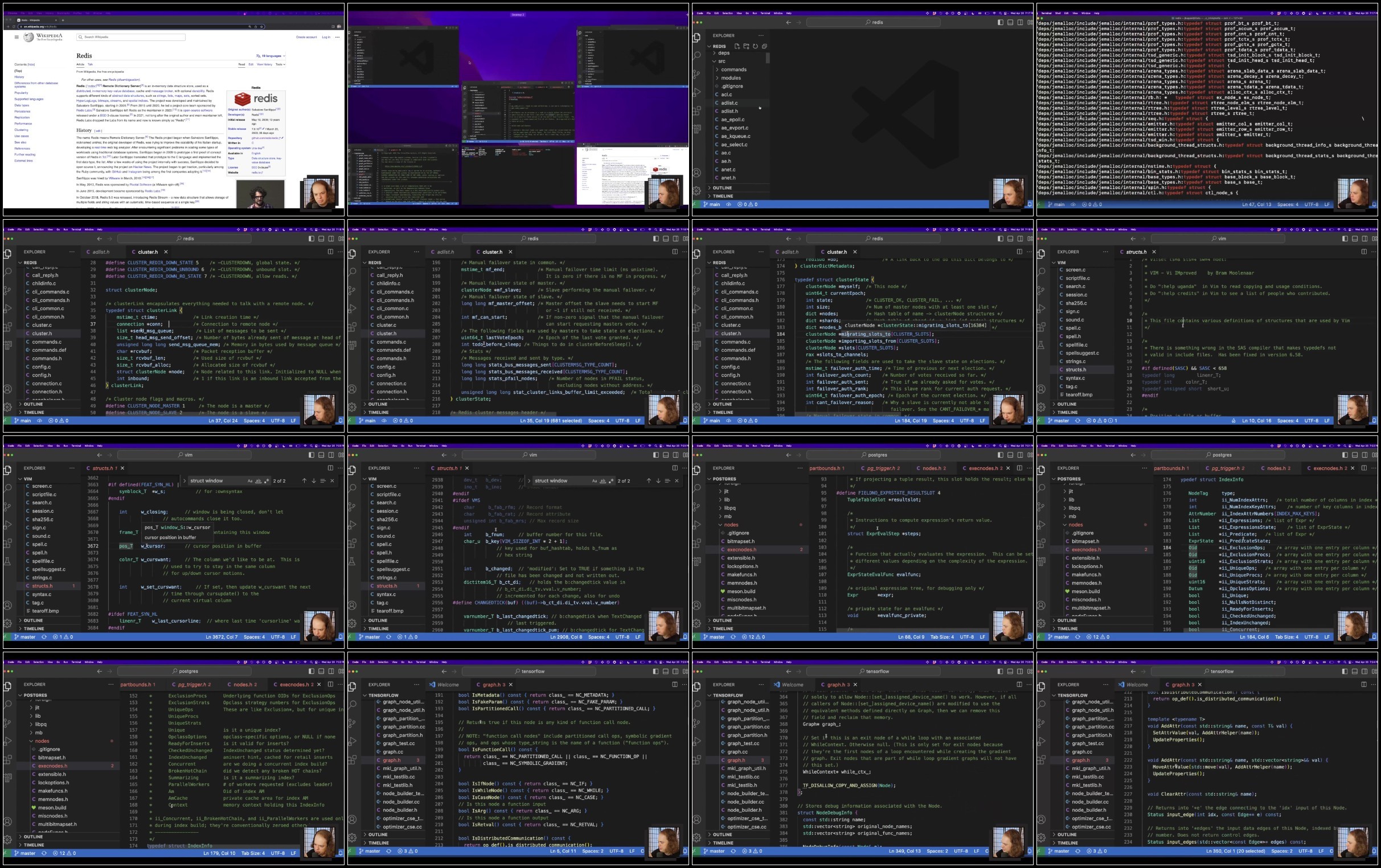
Task: Toggle Match Whole Word in find widget, Ln 3672 window
Action: pos(258,480)
